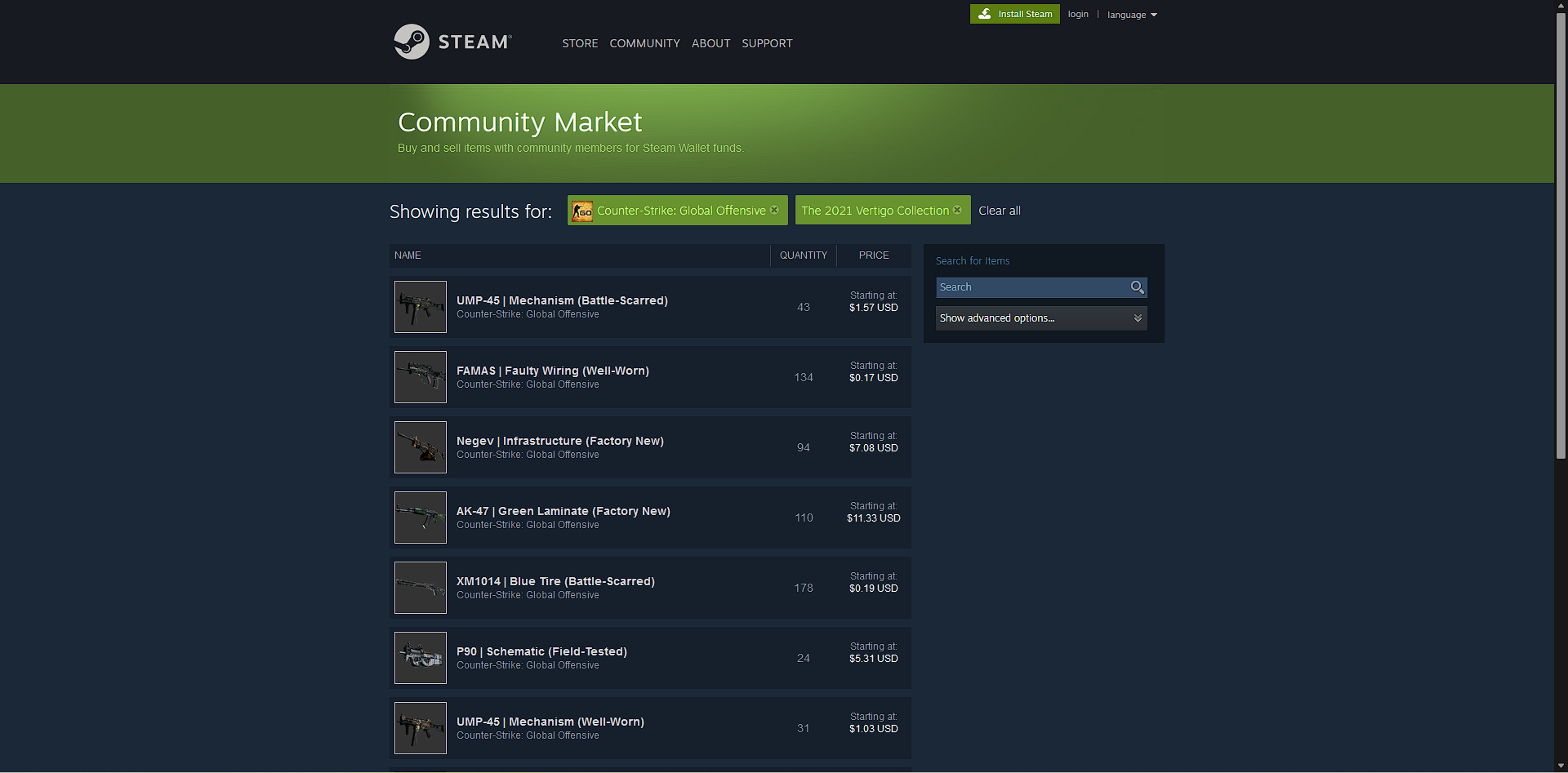This screenshot has width=1568, height=773.
Task: Click the Community Market heading
Action: point(520,122)
